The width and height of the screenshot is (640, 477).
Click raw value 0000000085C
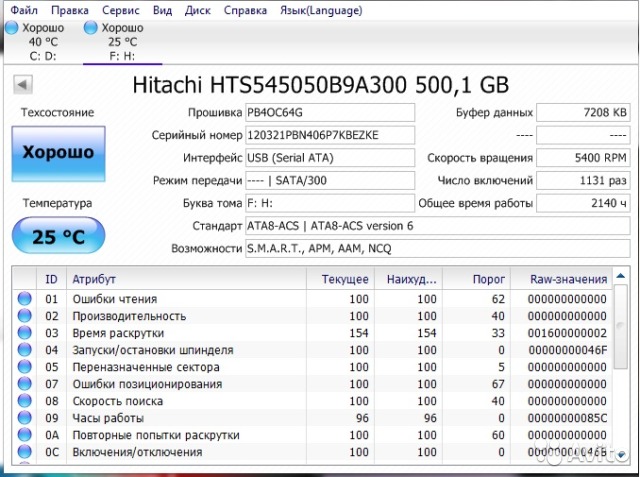pos(567,418)
